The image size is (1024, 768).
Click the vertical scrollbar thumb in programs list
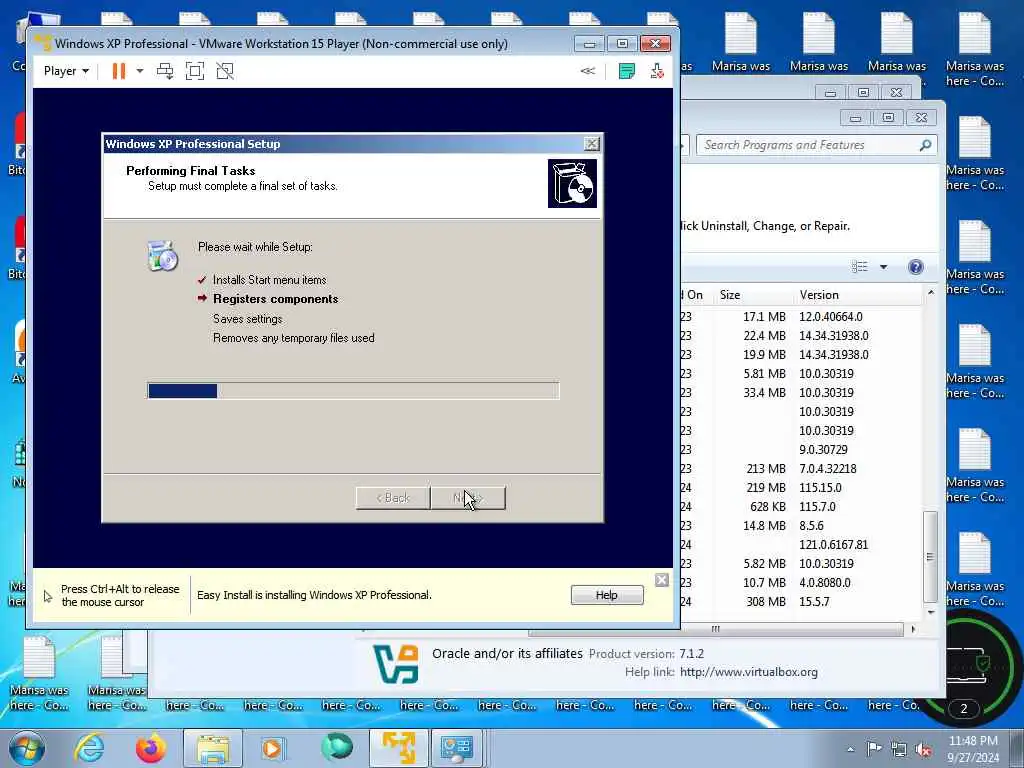[x=931, y=556]
